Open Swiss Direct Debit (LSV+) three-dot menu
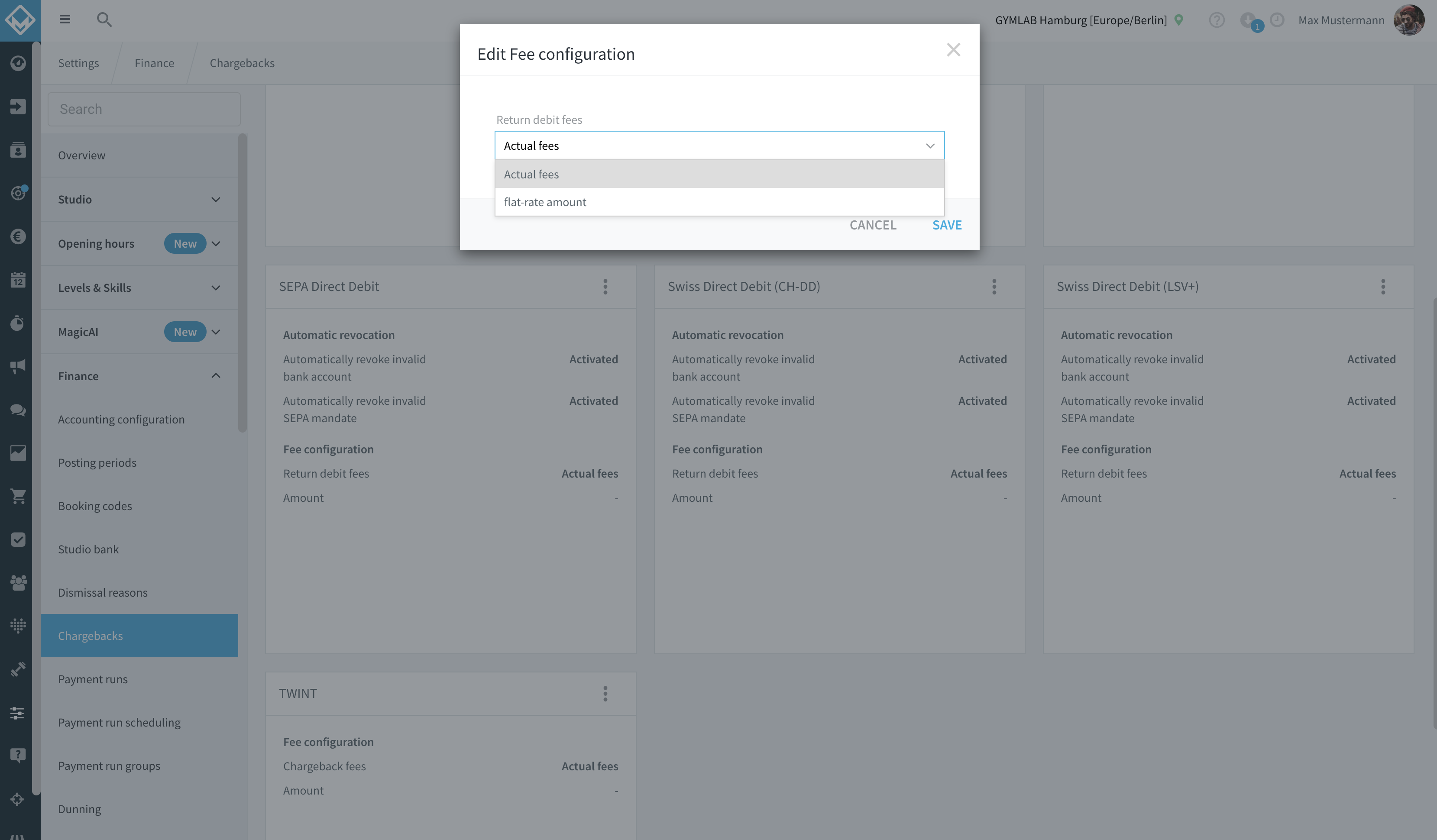The height and width of the screenshot is (840, 1437). coord(1383,286)
